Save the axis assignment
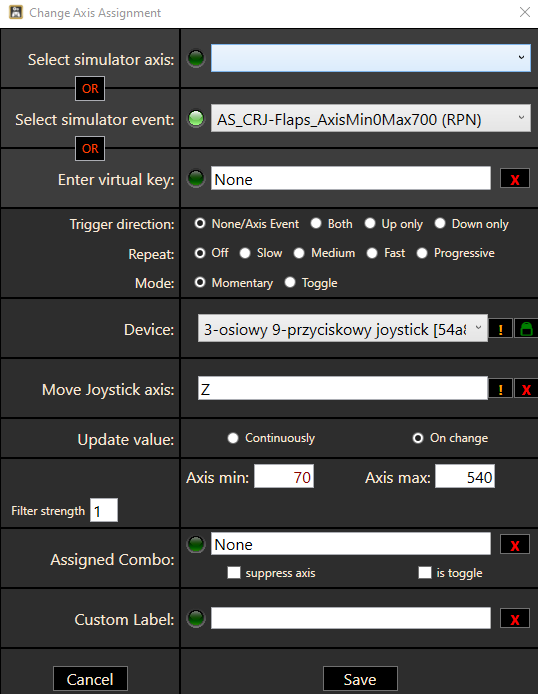The image size is (538, 694). coord(360,679)
